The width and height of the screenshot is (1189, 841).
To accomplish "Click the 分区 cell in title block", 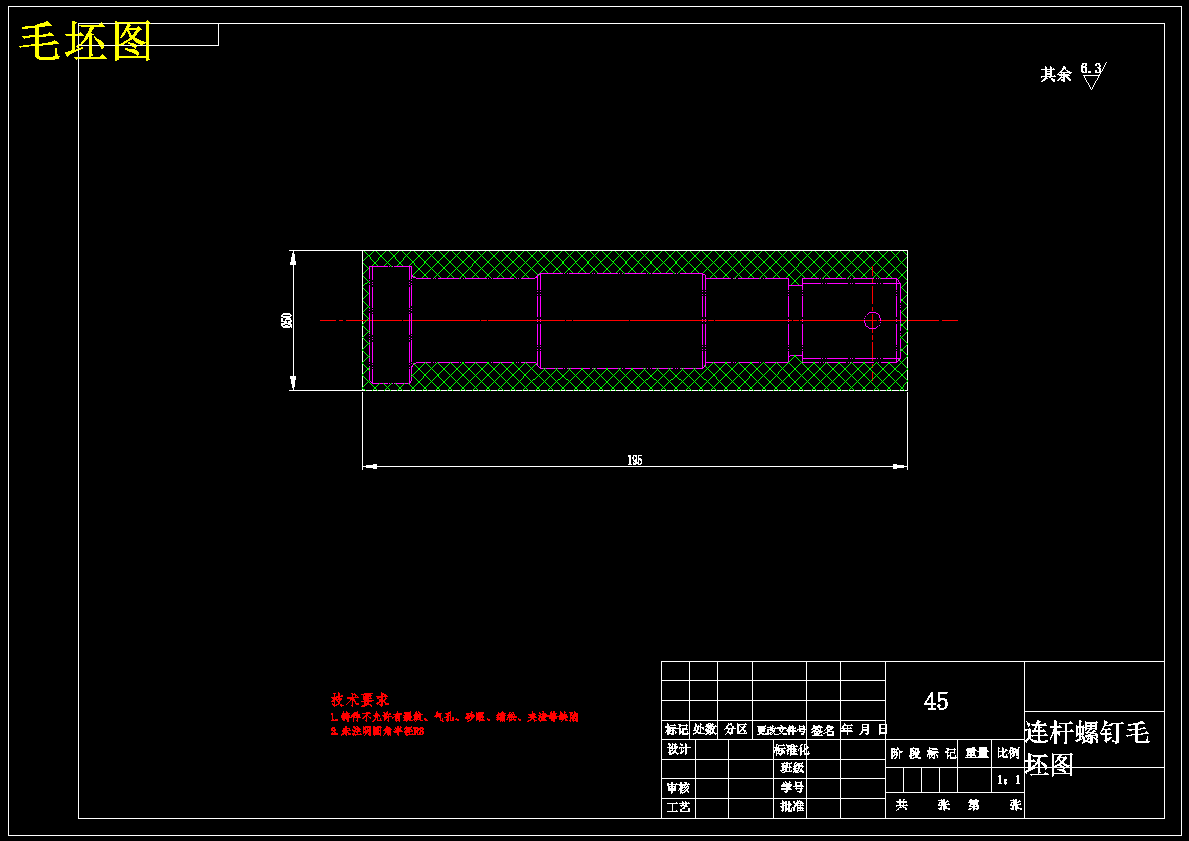I will (x=735, y=730).
